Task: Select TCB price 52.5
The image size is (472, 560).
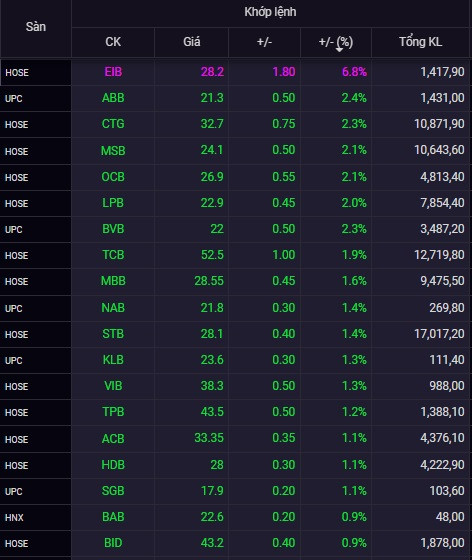Action: 212,255
